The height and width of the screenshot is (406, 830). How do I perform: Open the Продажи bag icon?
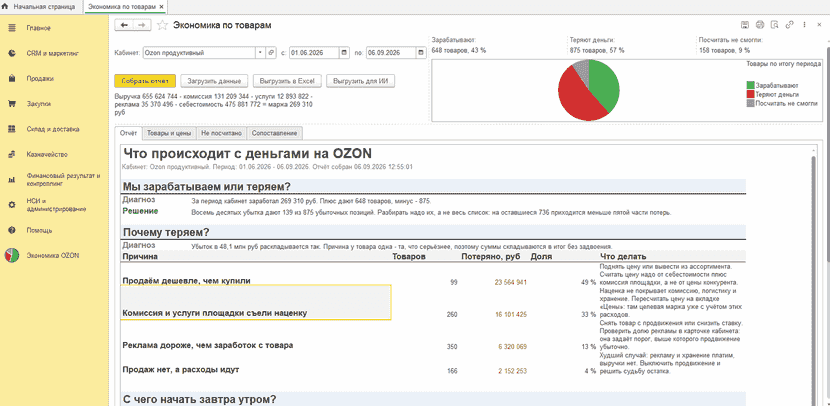(12, 79)
